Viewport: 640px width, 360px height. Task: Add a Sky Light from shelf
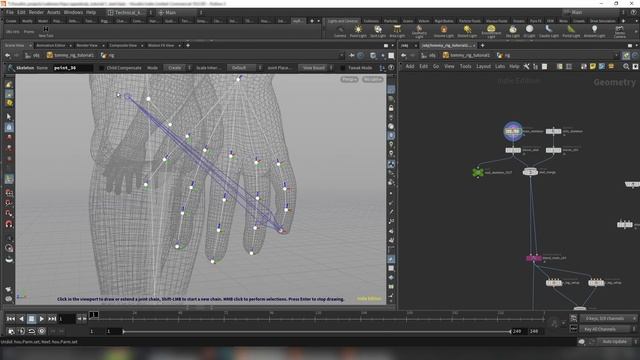513,31
